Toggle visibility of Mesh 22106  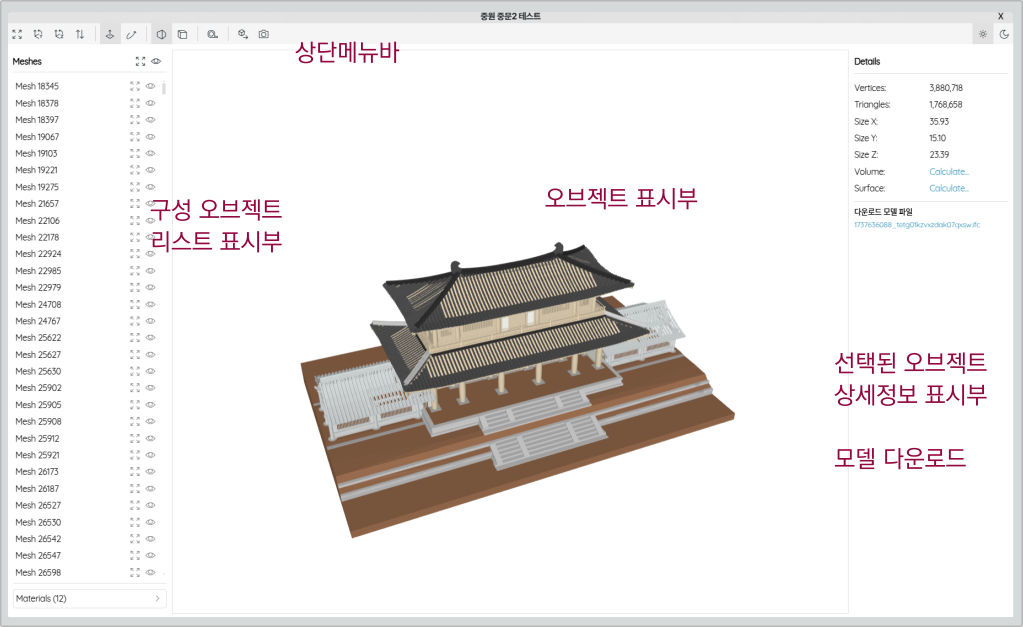pos(151,220)
